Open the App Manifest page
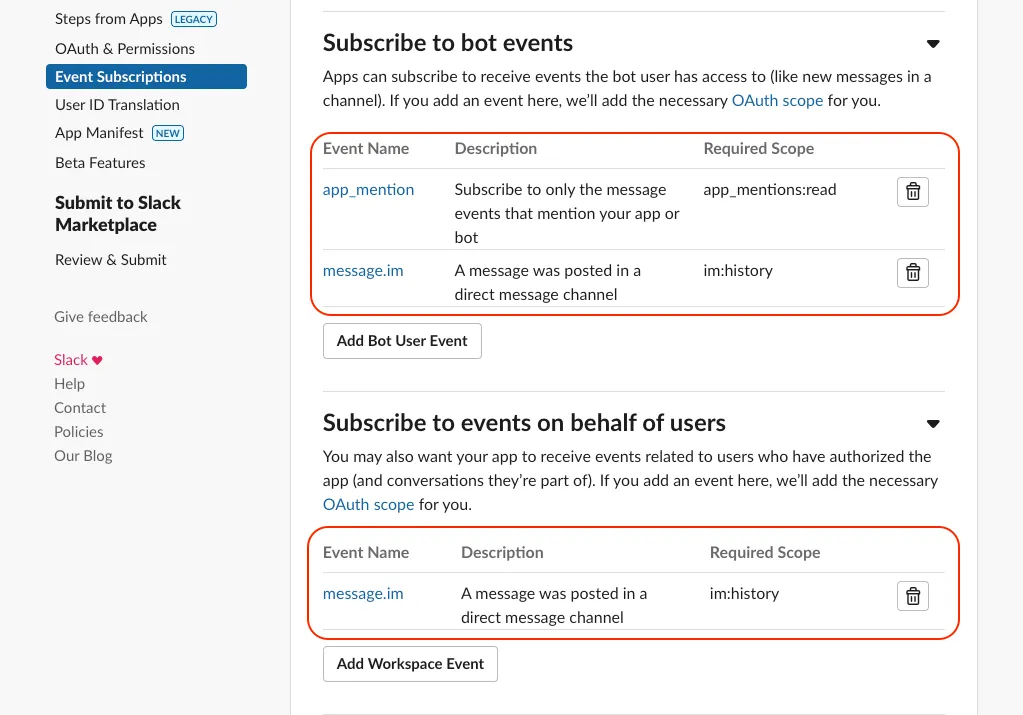The image size is (1023, 715). (100, 133)
